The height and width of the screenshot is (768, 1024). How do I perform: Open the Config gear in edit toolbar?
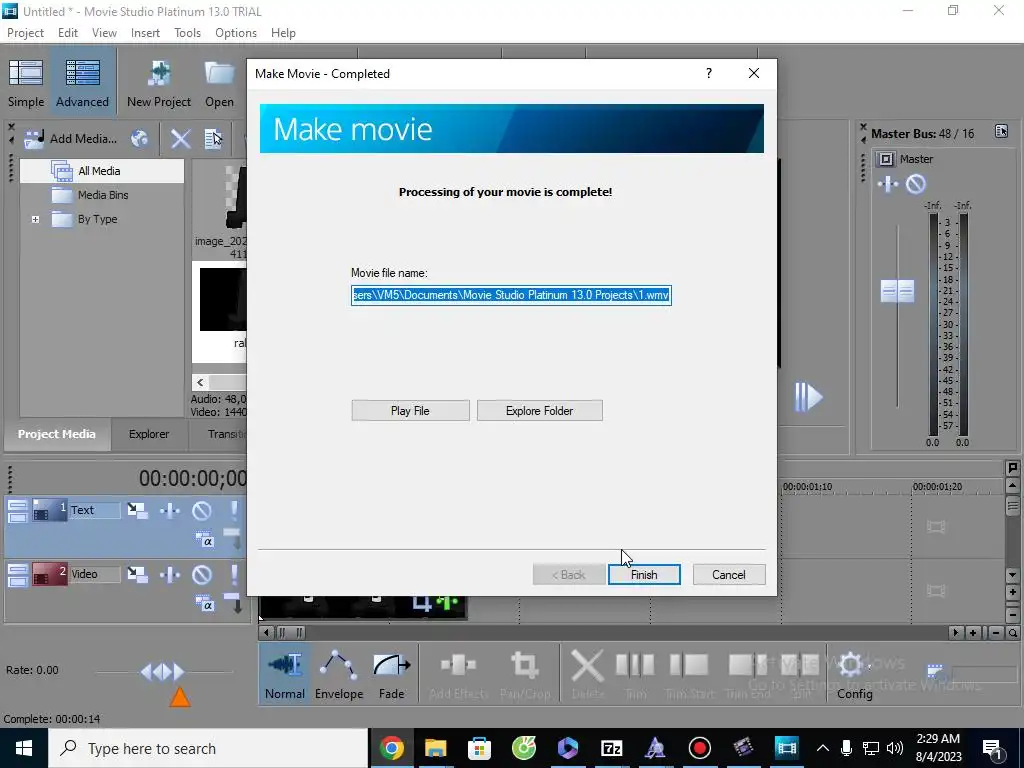coord(854,675)
